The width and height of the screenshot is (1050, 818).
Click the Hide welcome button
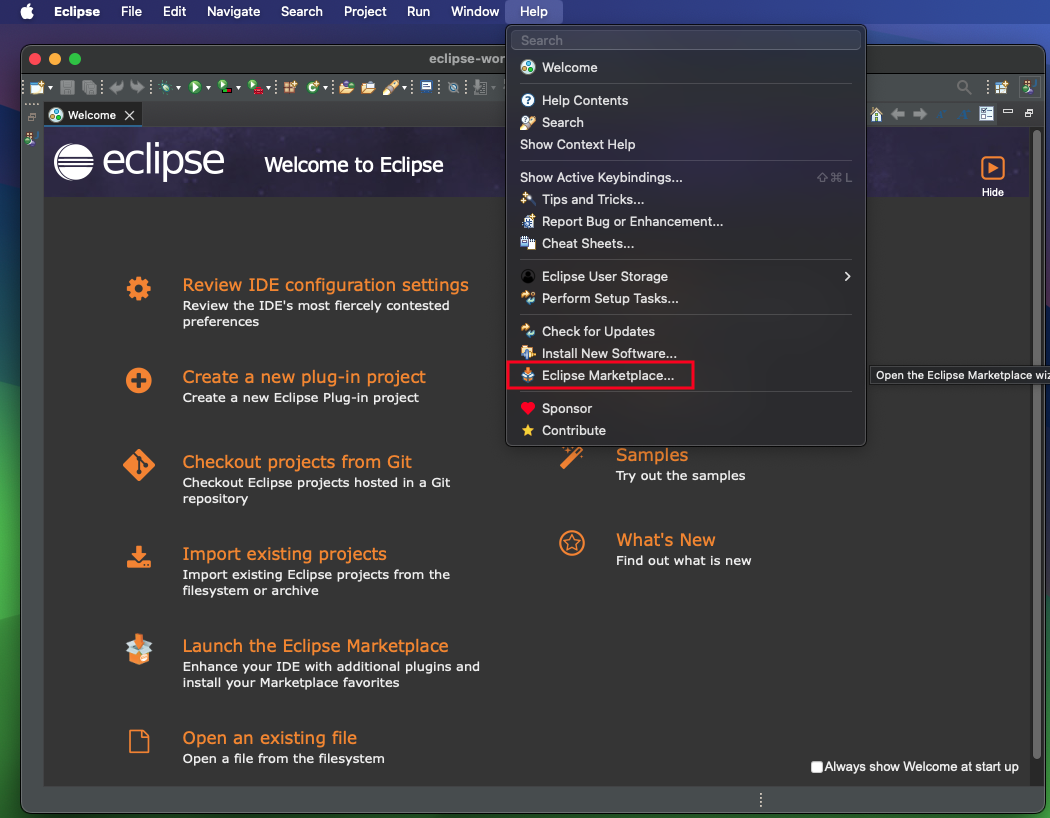(992, 176)
